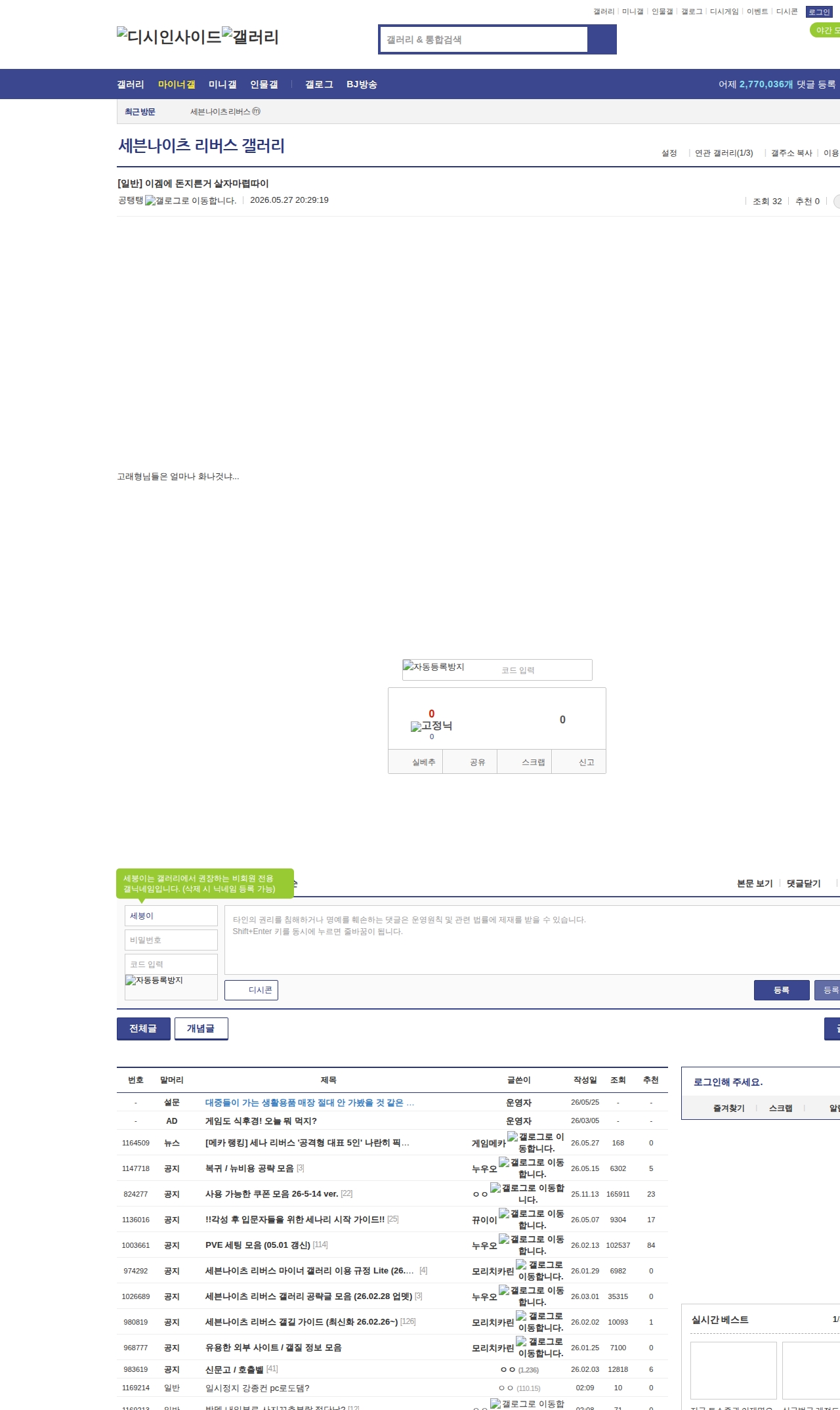Click the 갤러리 logo image beside 디시인사이드
The height and width of the screenshot is (1410, 840).
point(251,37)
